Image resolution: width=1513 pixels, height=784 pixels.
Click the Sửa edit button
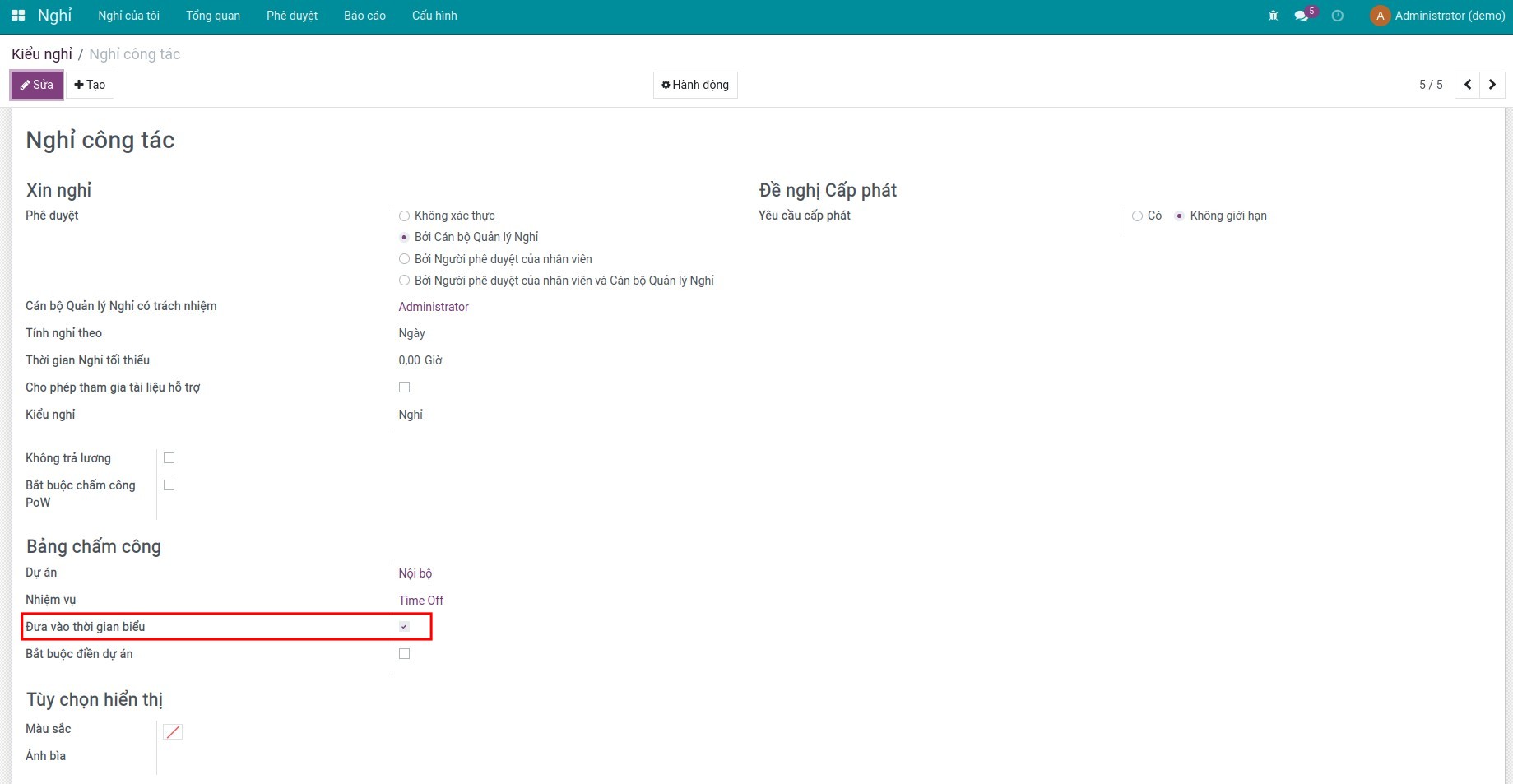coord(37,85)
